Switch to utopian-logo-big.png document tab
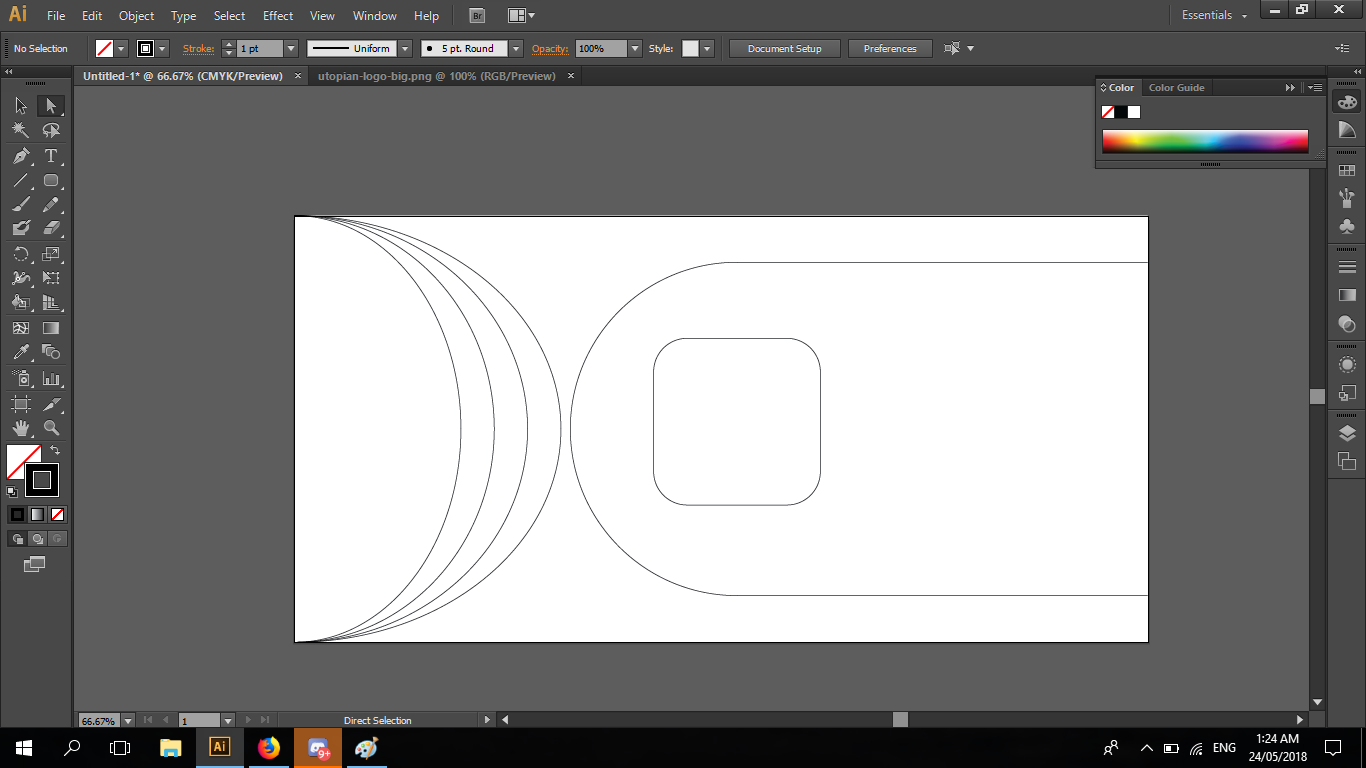Viewport: 1366px width, 768px height. (436, 76)
